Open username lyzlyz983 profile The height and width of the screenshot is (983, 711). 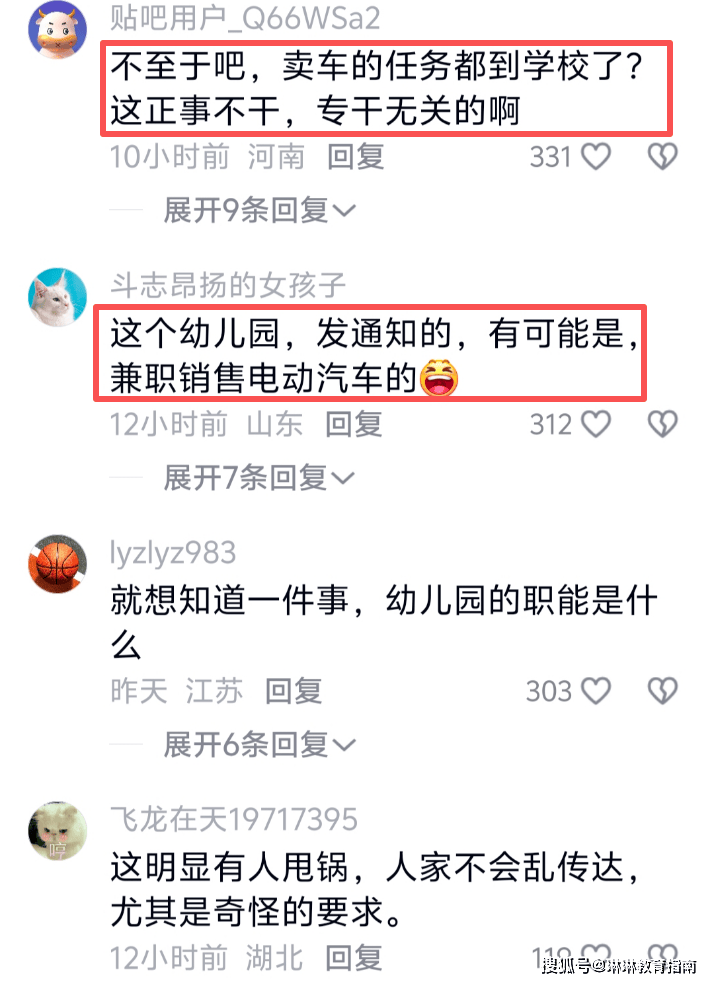click(x=173, y=553)
